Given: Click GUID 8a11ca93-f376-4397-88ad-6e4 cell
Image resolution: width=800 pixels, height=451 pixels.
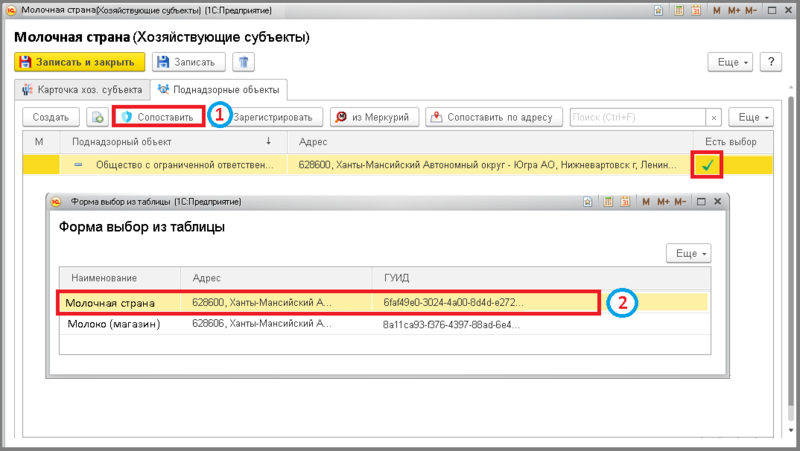Looking at the screenshot, I should pos(451,324).
